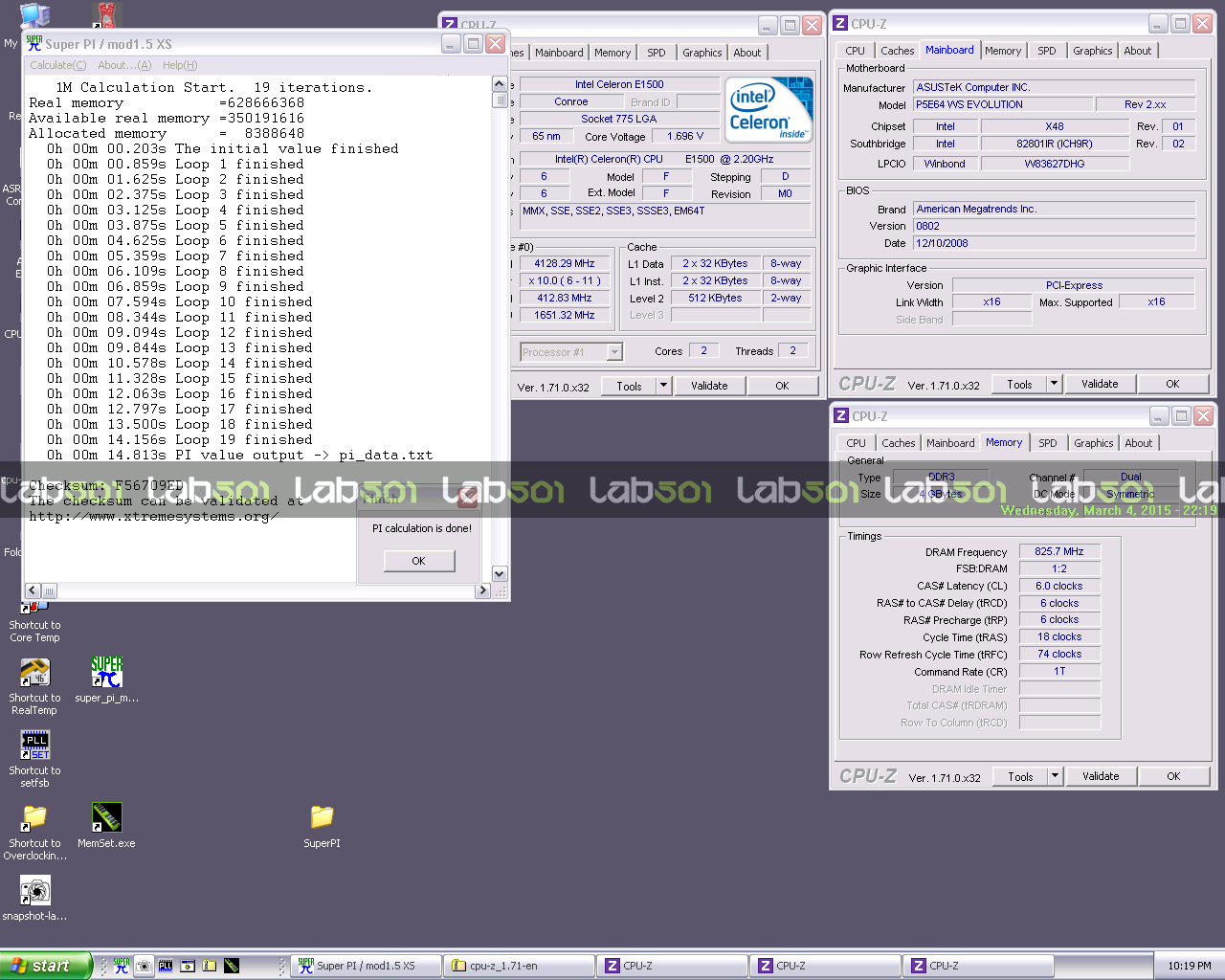This screenshot has height=980, width=1225.
Task: Open the Processor #1 selection combo box
Action: pos(571,352)
